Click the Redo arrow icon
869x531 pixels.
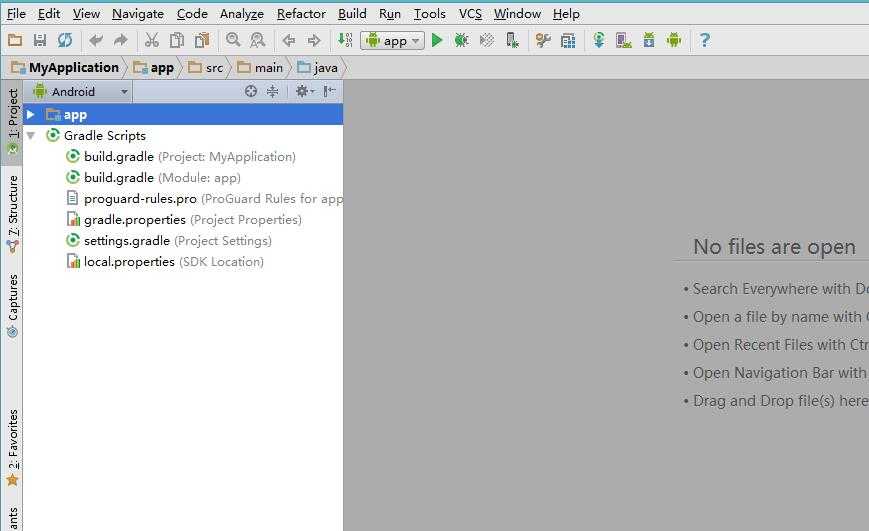click(x=120, y=40)
